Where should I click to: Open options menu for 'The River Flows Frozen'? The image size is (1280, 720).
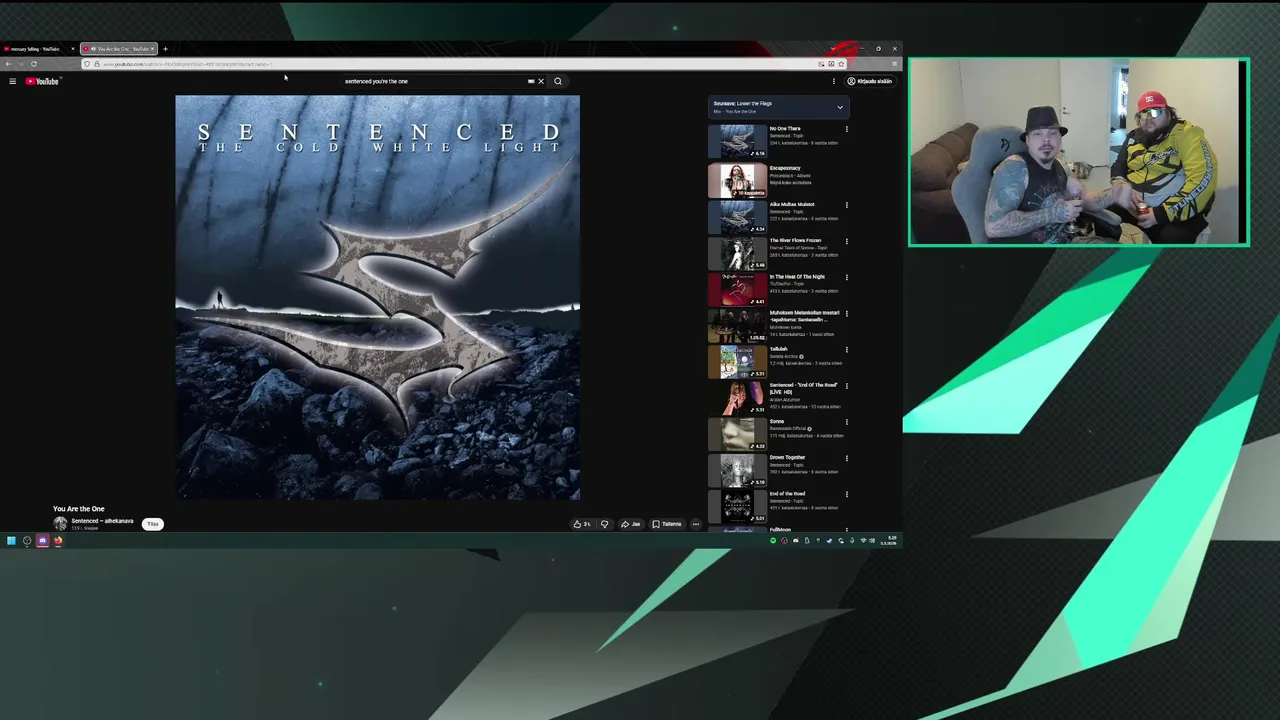[847, 241]
